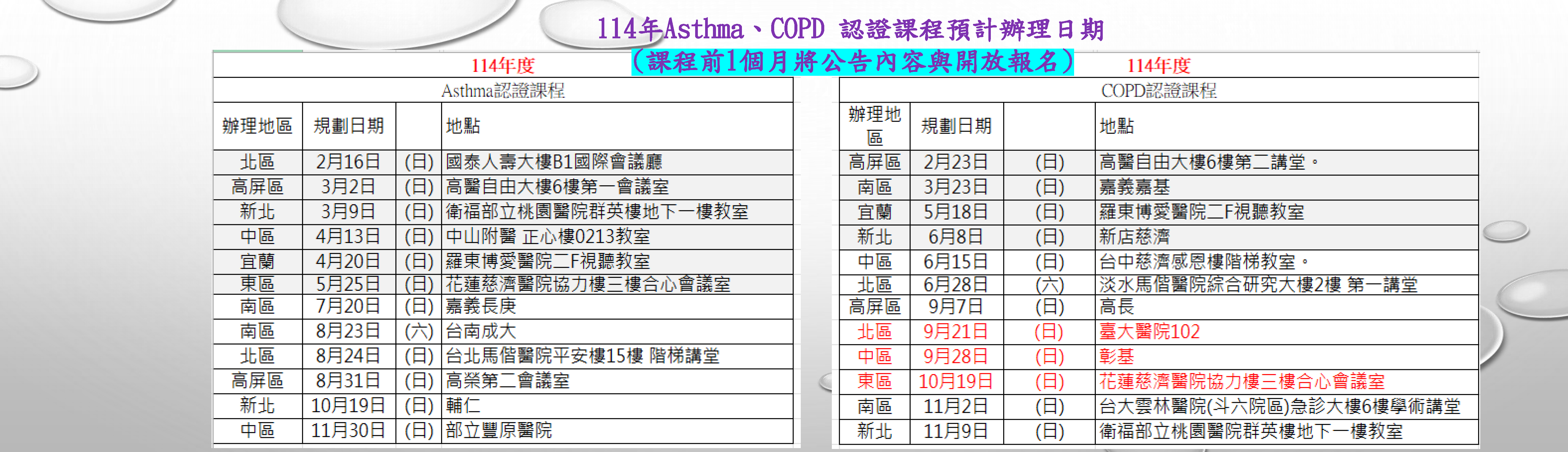Viewport: 1568px width, 452px height.
Task: Click weekday cell '(六)' in COPD table
Action: [1049, 284]
